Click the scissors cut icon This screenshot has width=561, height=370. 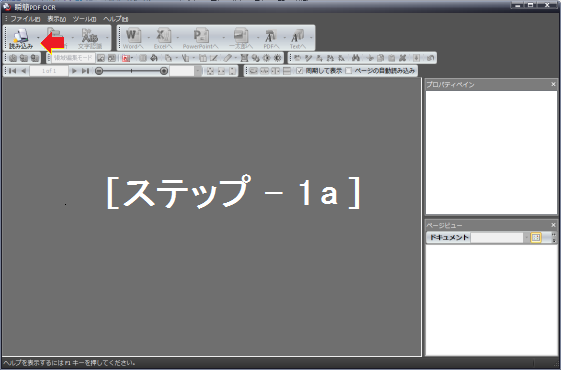pyautogui.click(x=370, y=58)
